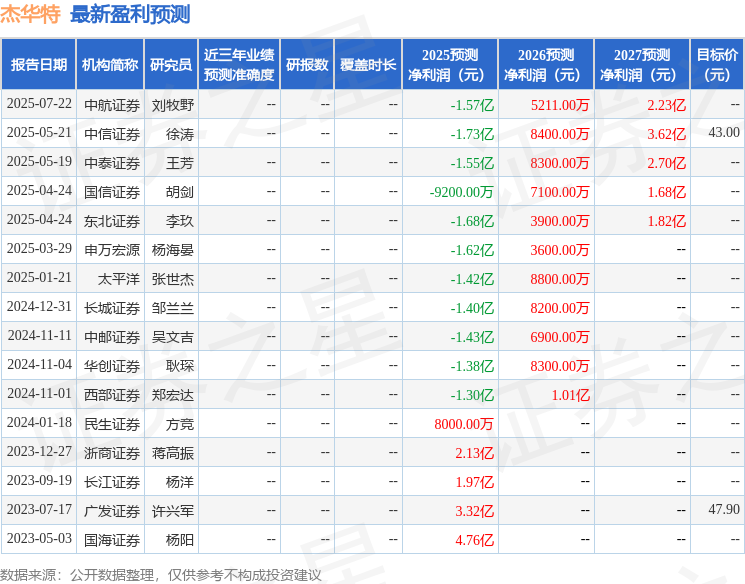Click analyst name 耿琛
This screenshot has height=584, width=745.
pos(180,366)
